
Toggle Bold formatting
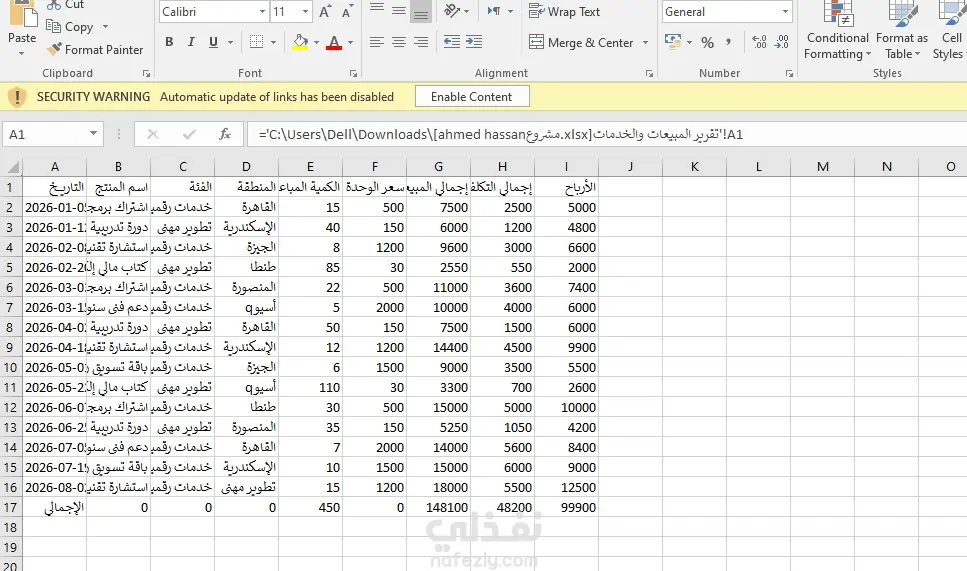coord(169,42)
